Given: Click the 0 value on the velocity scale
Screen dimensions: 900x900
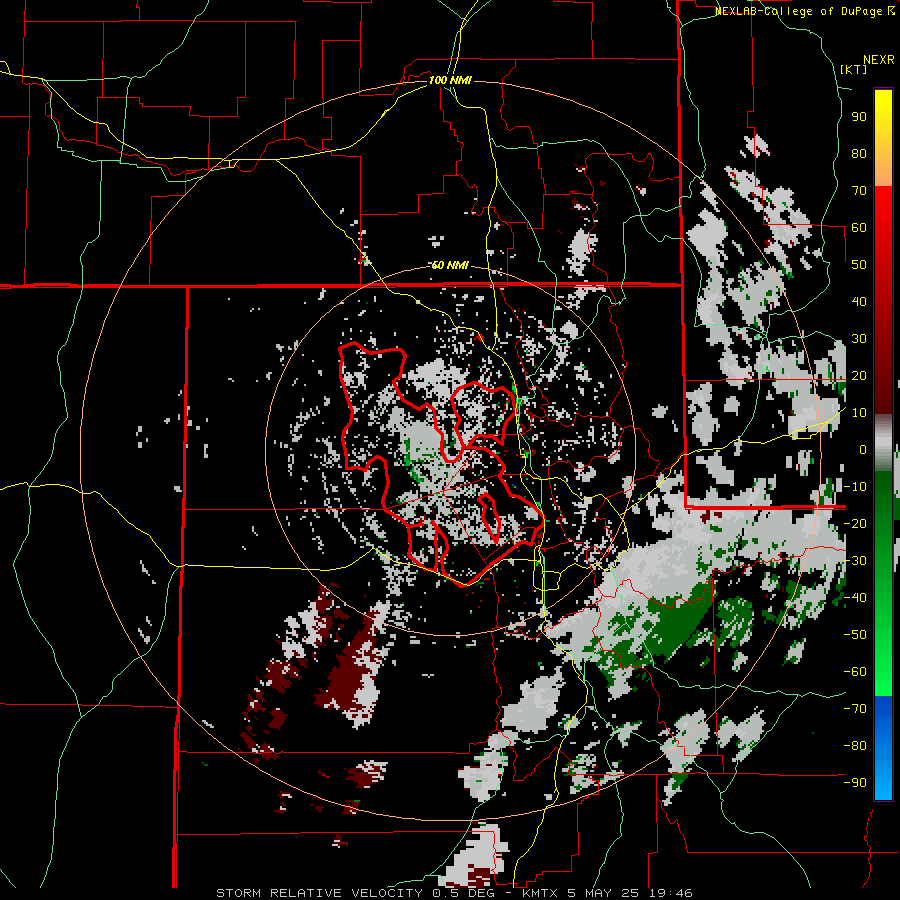Looking at the screenshot, I should 863,449.
